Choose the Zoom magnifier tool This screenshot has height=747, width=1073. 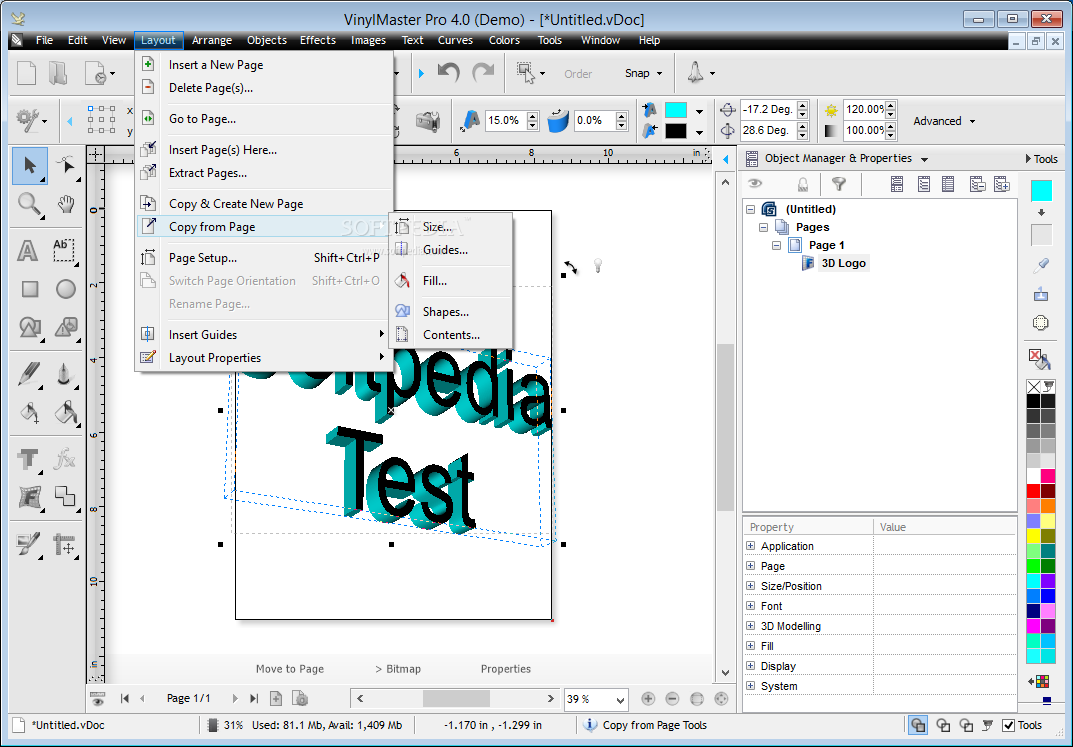[29, 204]
